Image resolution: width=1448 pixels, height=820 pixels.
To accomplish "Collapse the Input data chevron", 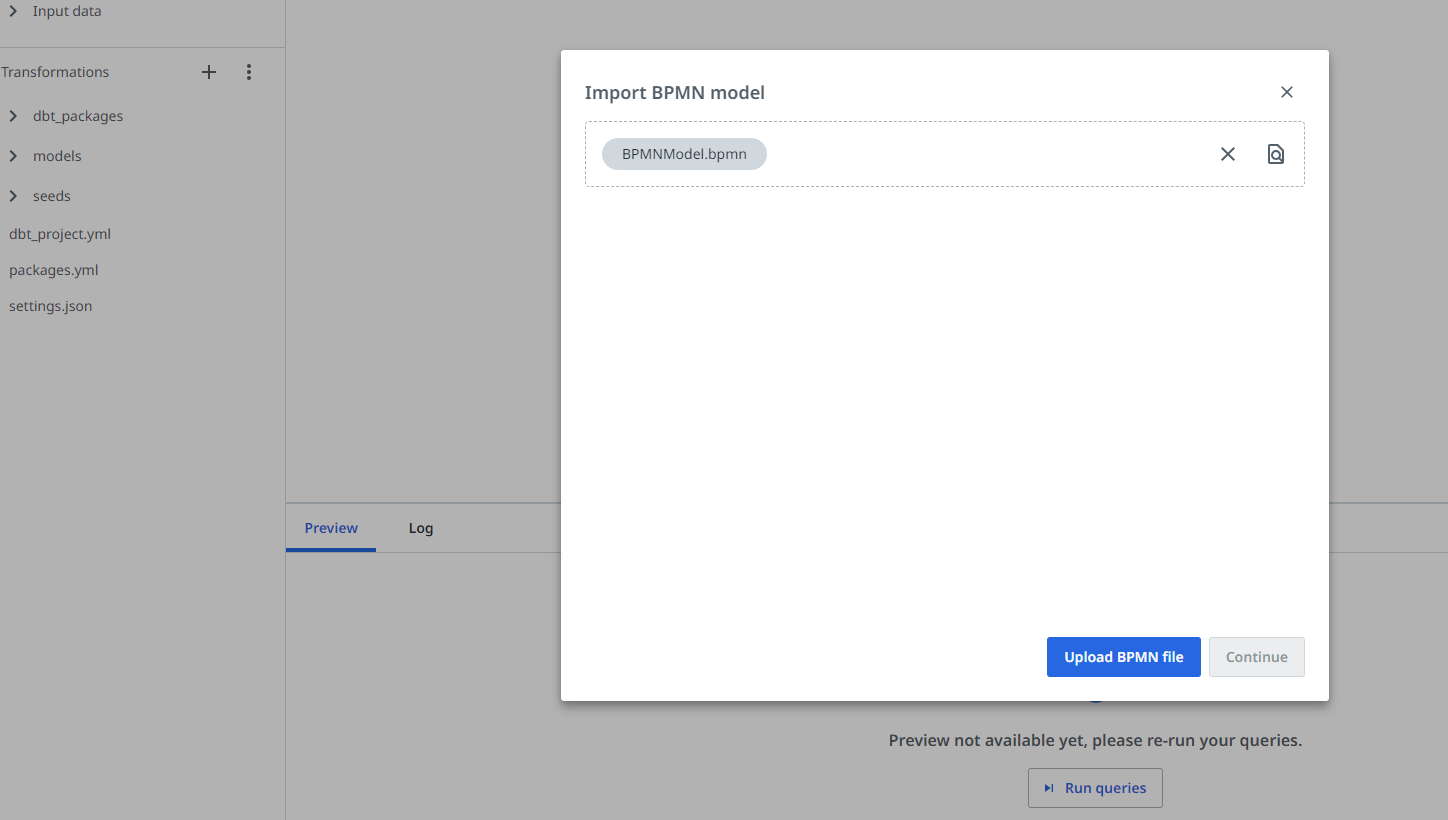I will [13, 10].
